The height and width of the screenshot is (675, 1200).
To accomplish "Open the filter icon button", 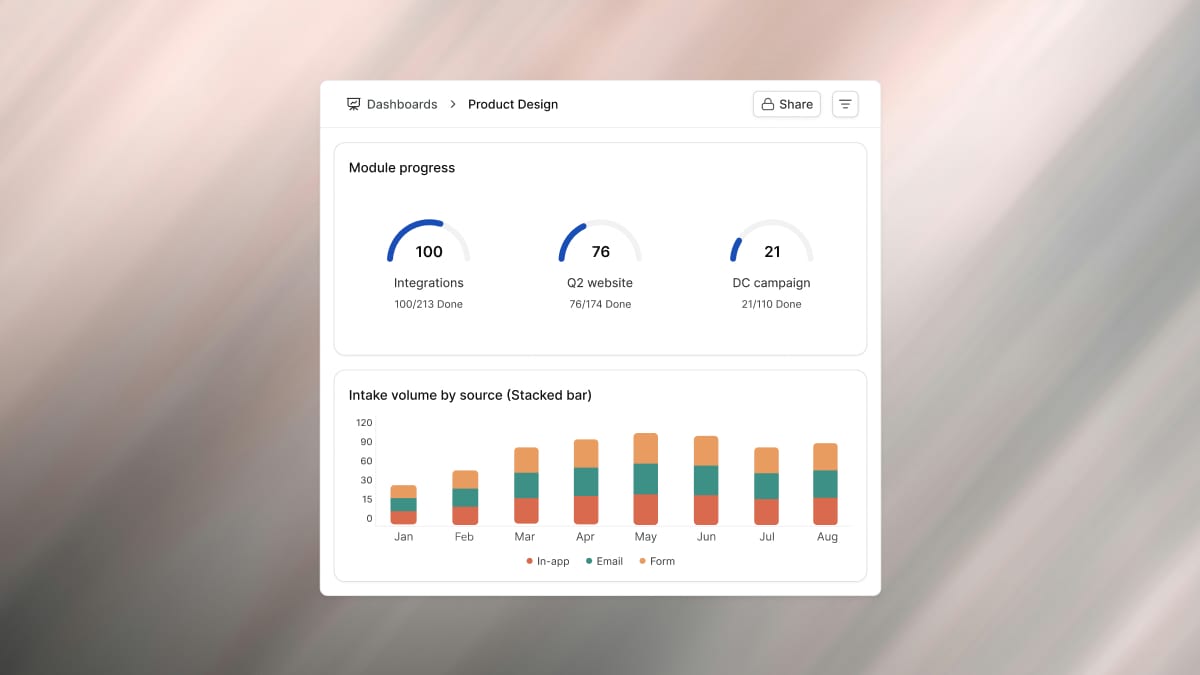I will point(845,104).
